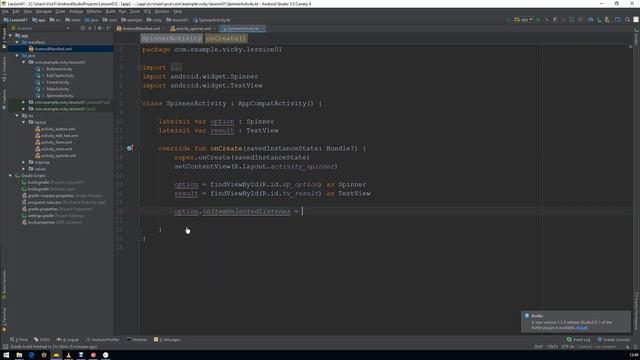Collapse the app module tree node
The height and width of the screenshot is (360, 640).
pos(11,36)
